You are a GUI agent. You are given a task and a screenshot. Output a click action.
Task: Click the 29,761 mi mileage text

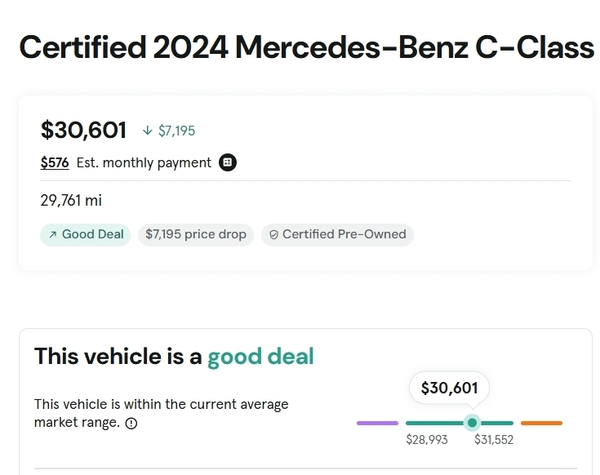point(71,200)
